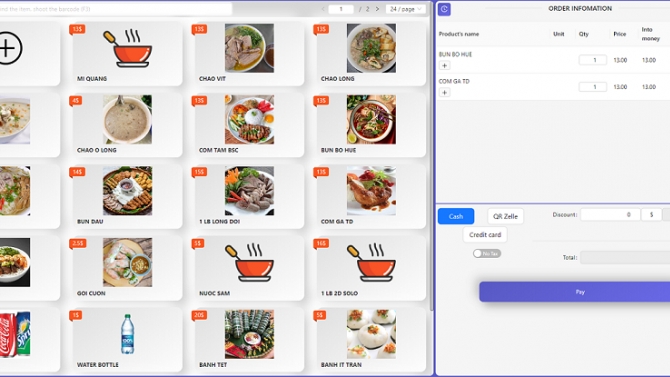Click the Qty column header
Viewport: 670px width, 377px height.
[x=584, y=34]
